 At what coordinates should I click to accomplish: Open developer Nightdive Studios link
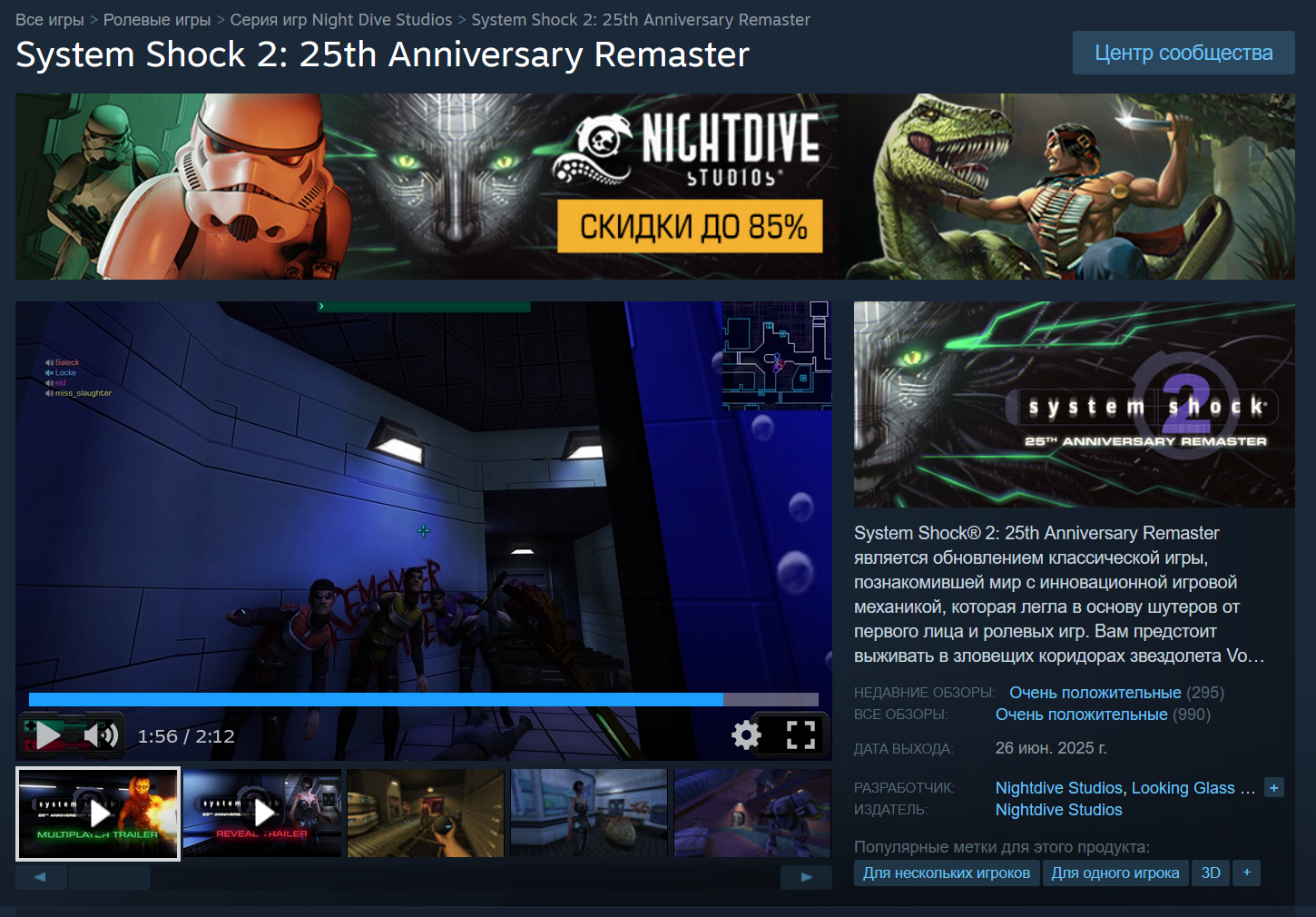point(1059,788)
